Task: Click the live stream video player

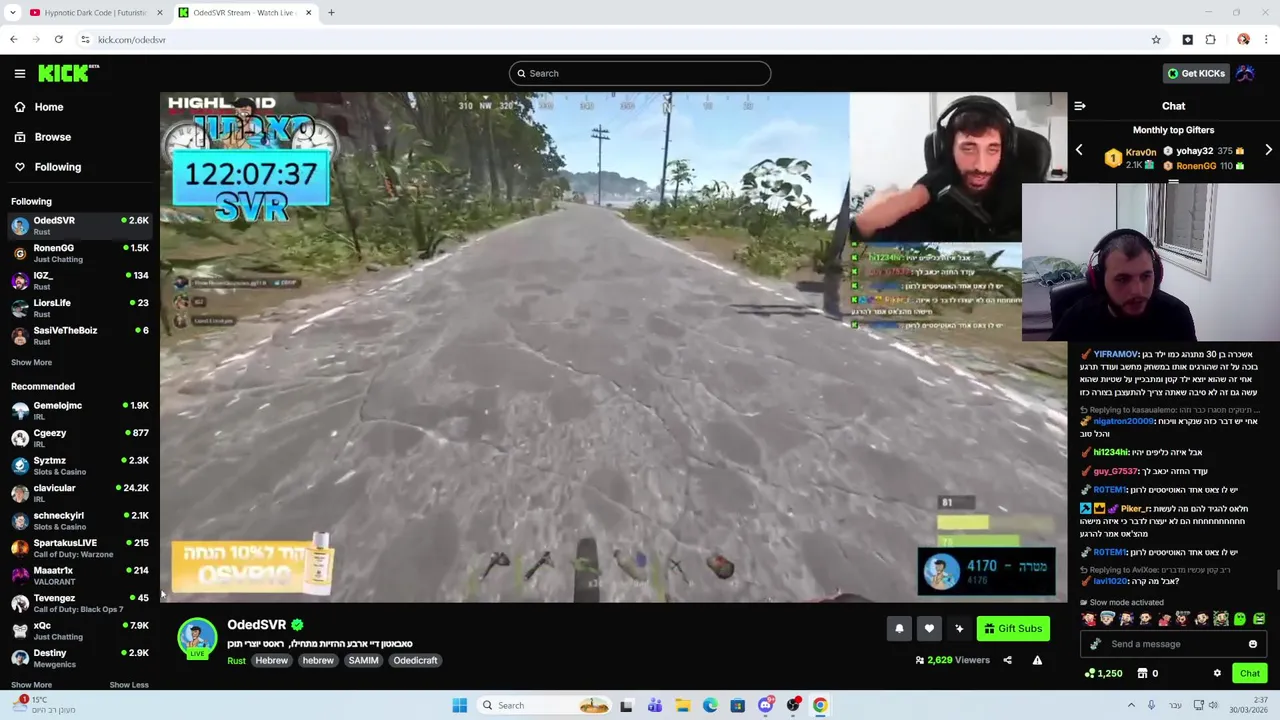Action: click(x=613, y=348)
